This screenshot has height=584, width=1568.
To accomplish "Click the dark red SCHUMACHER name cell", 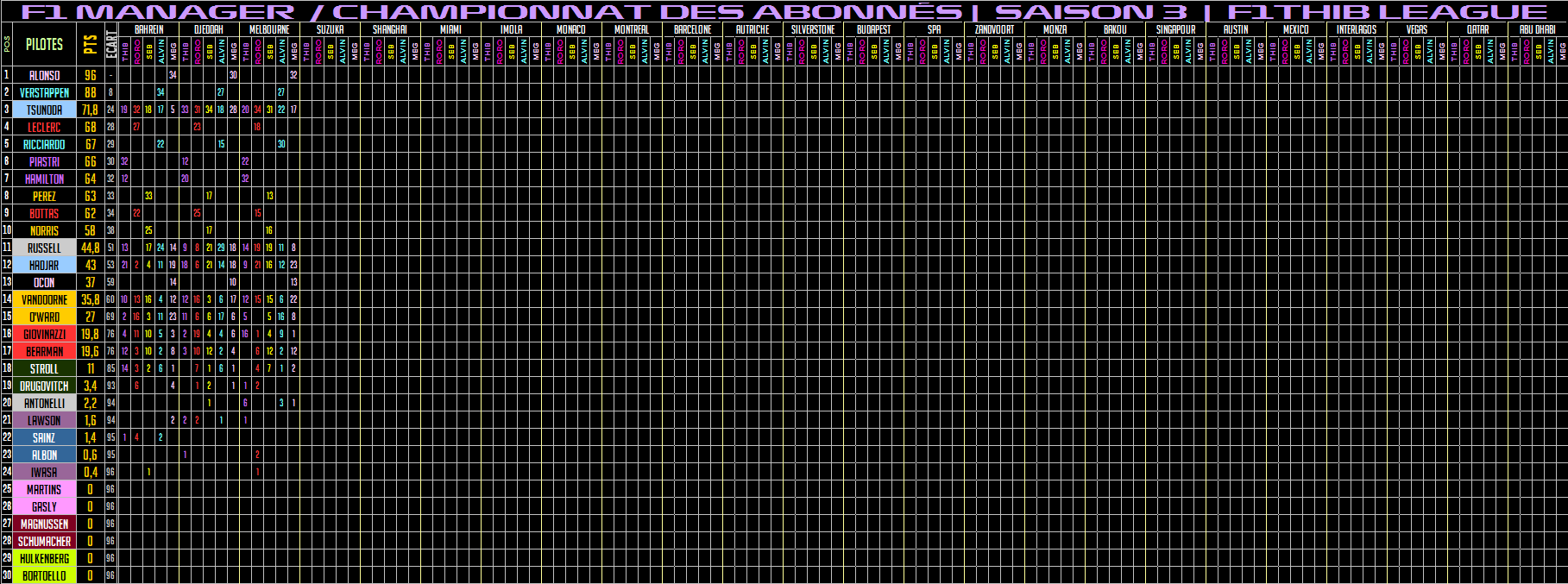I will pos(44,542).
